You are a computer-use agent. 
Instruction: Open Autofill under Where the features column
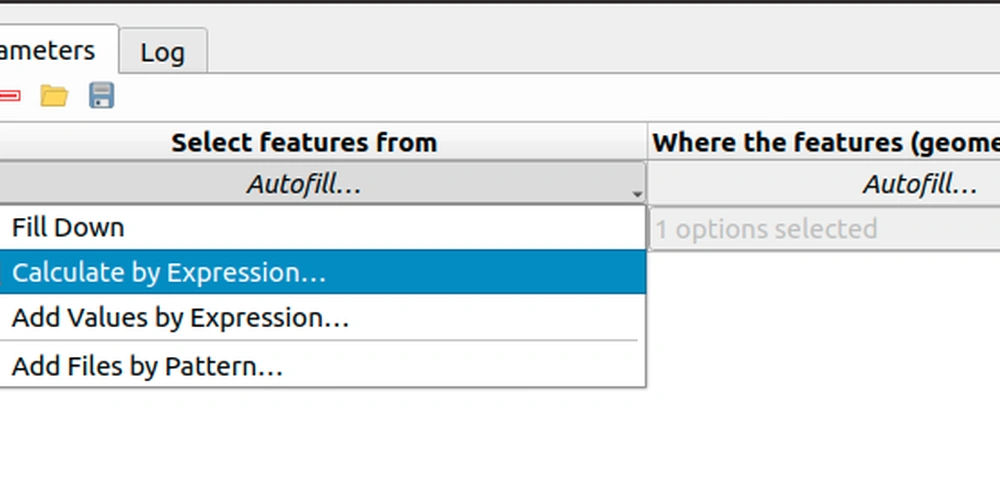(824, 184)
